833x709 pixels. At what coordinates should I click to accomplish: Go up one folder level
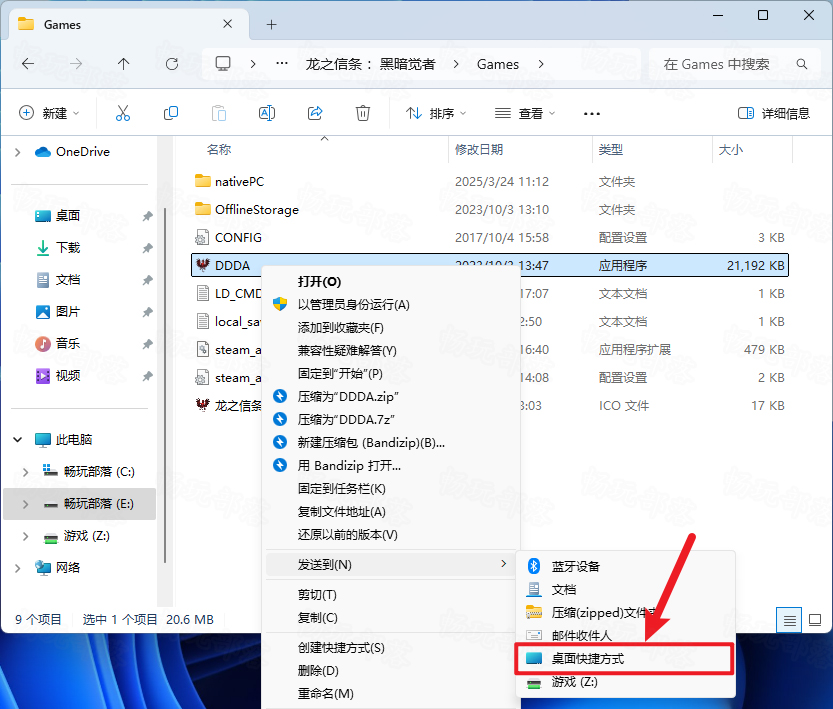(124, 64)
